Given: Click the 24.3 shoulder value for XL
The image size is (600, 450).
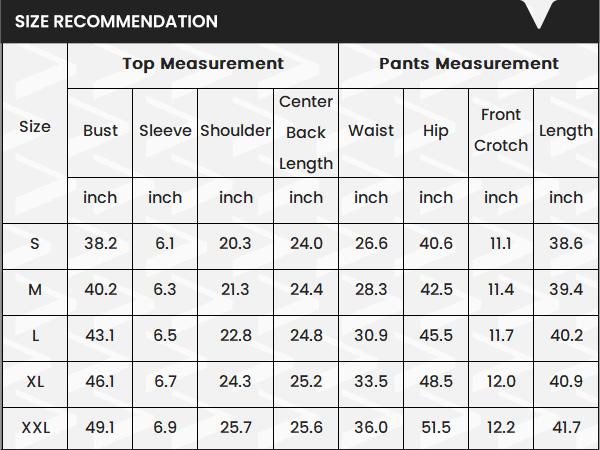Looking at the screenshot, I should point(236,382).
